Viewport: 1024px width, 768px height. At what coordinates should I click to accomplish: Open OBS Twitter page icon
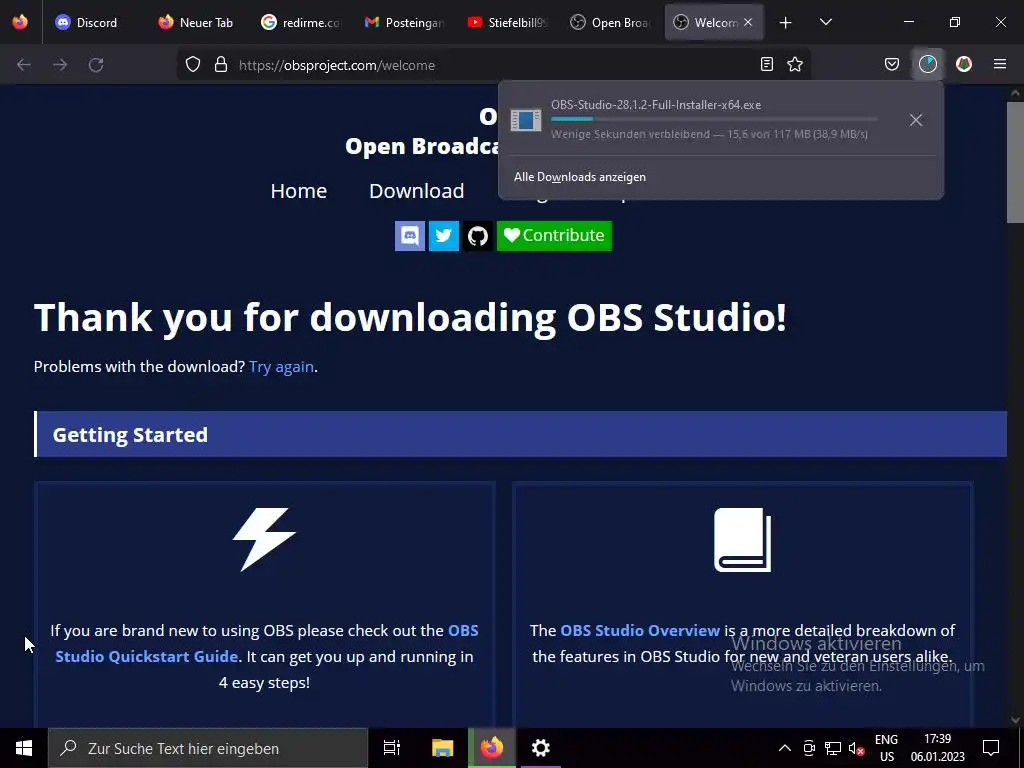click(x=444, y=235)
